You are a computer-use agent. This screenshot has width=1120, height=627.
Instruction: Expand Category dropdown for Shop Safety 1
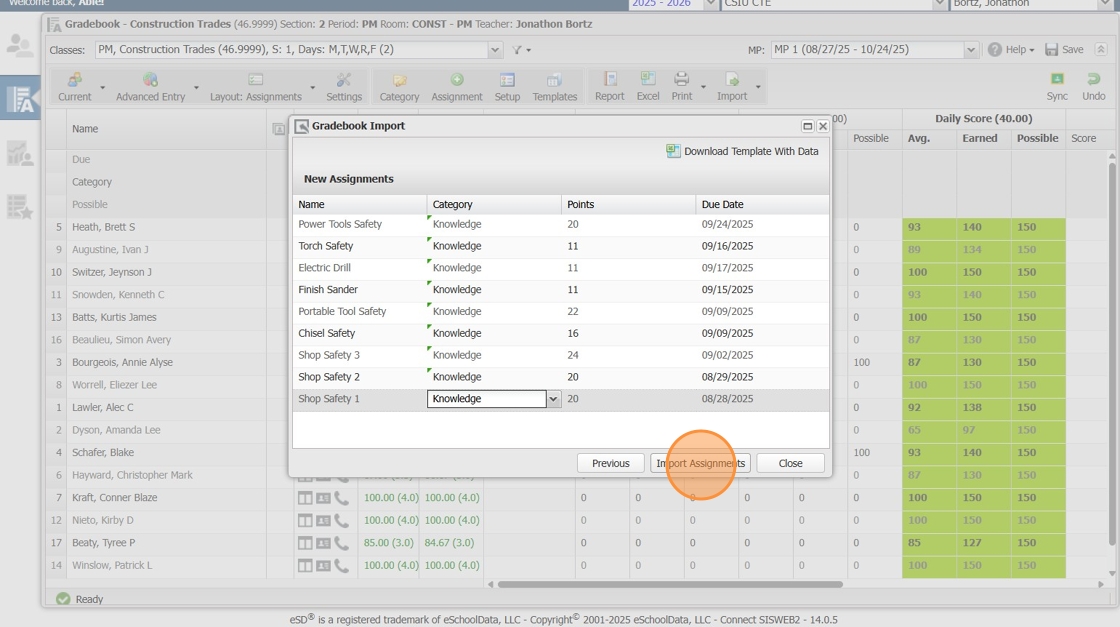point(553,399)
